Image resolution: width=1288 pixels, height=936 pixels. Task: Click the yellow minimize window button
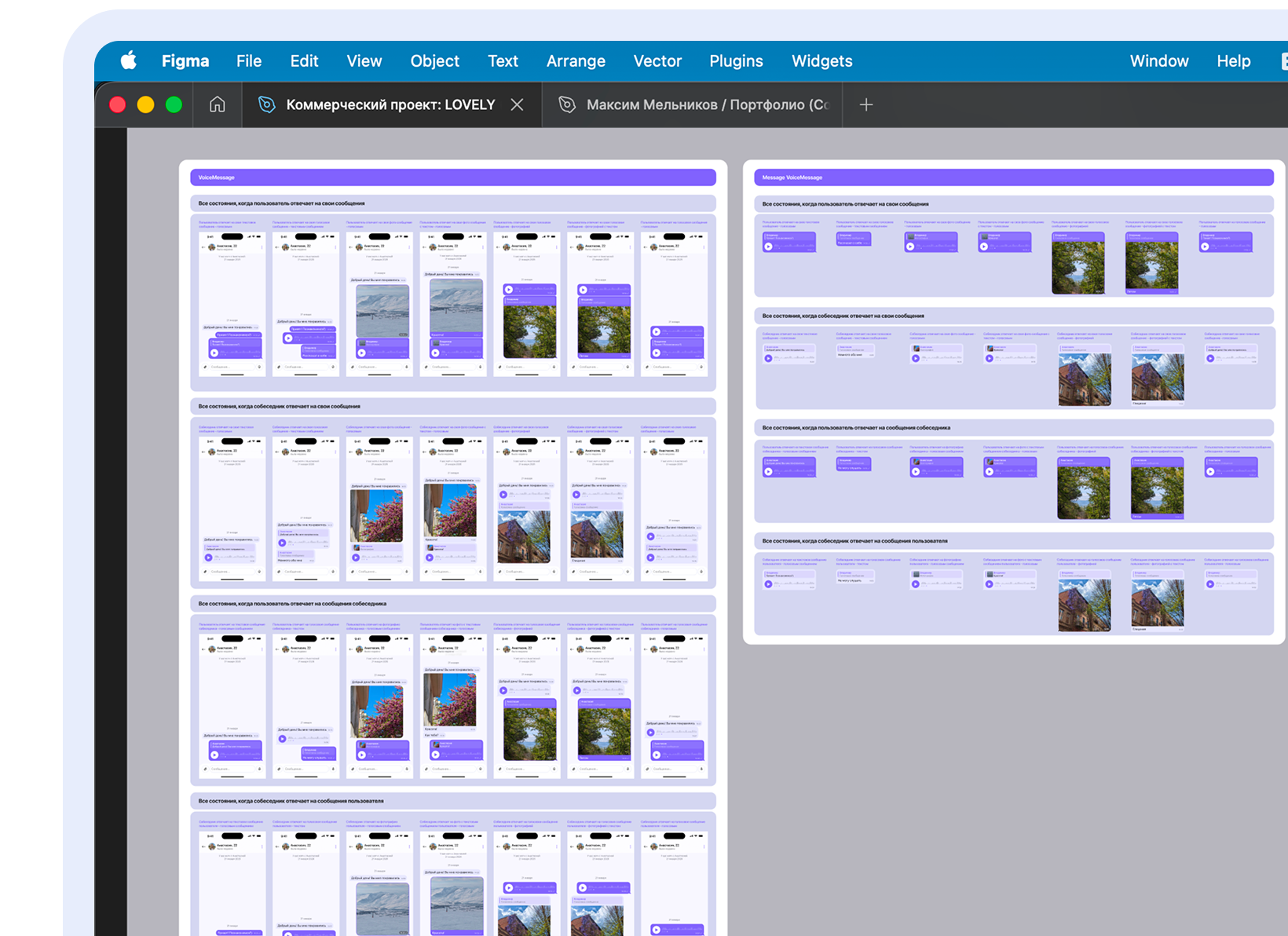(x=145, y=104)
